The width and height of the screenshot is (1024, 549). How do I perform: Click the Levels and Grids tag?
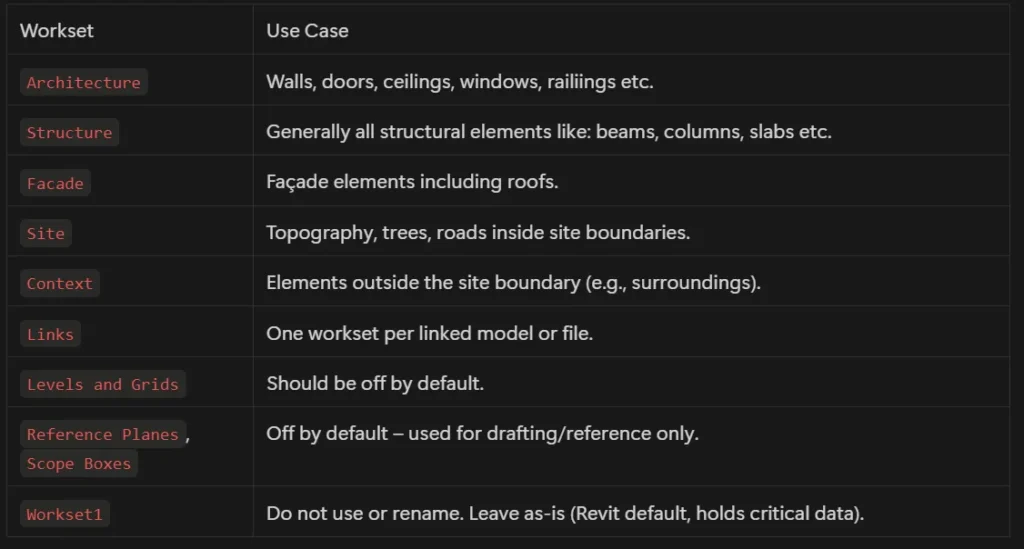(103, 384)
